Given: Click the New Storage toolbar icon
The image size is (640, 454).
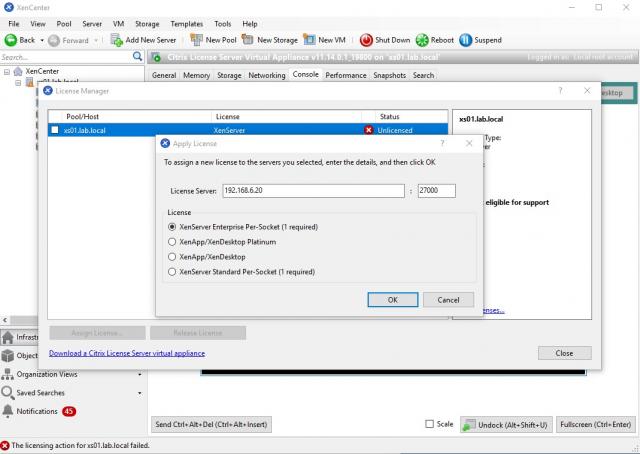Looking at the screenshot, I should 248,40.
